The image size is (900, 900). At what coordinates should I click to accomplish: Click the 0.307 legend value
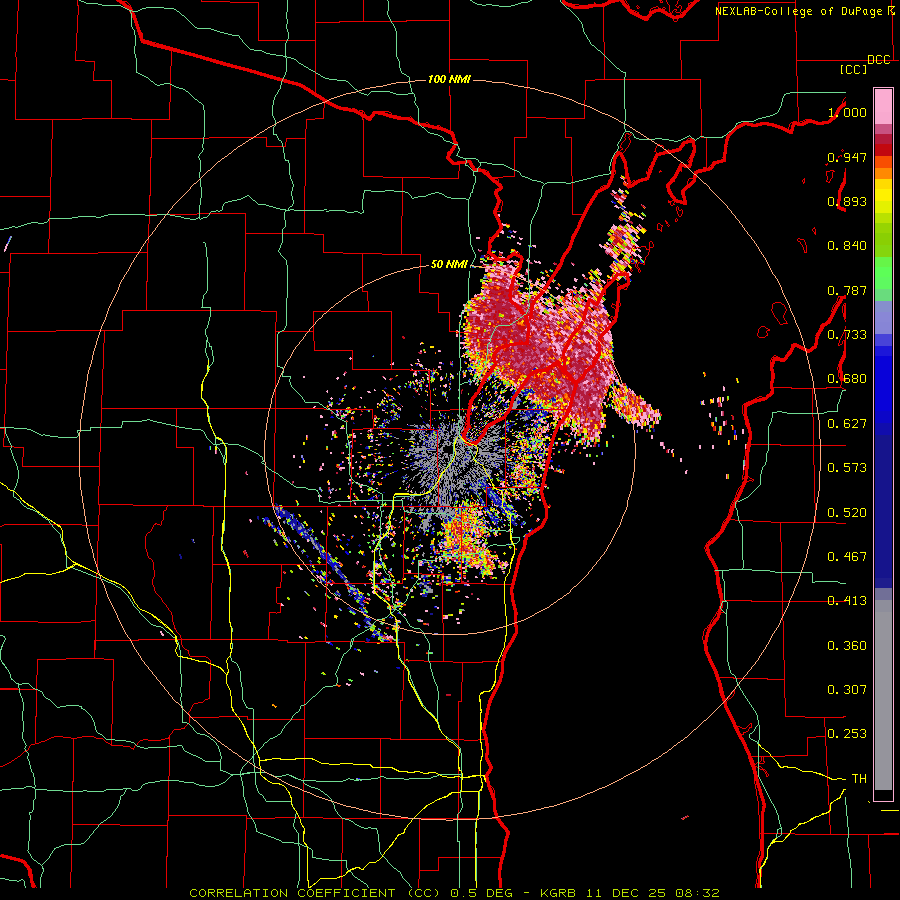click(x=847, y=690)
